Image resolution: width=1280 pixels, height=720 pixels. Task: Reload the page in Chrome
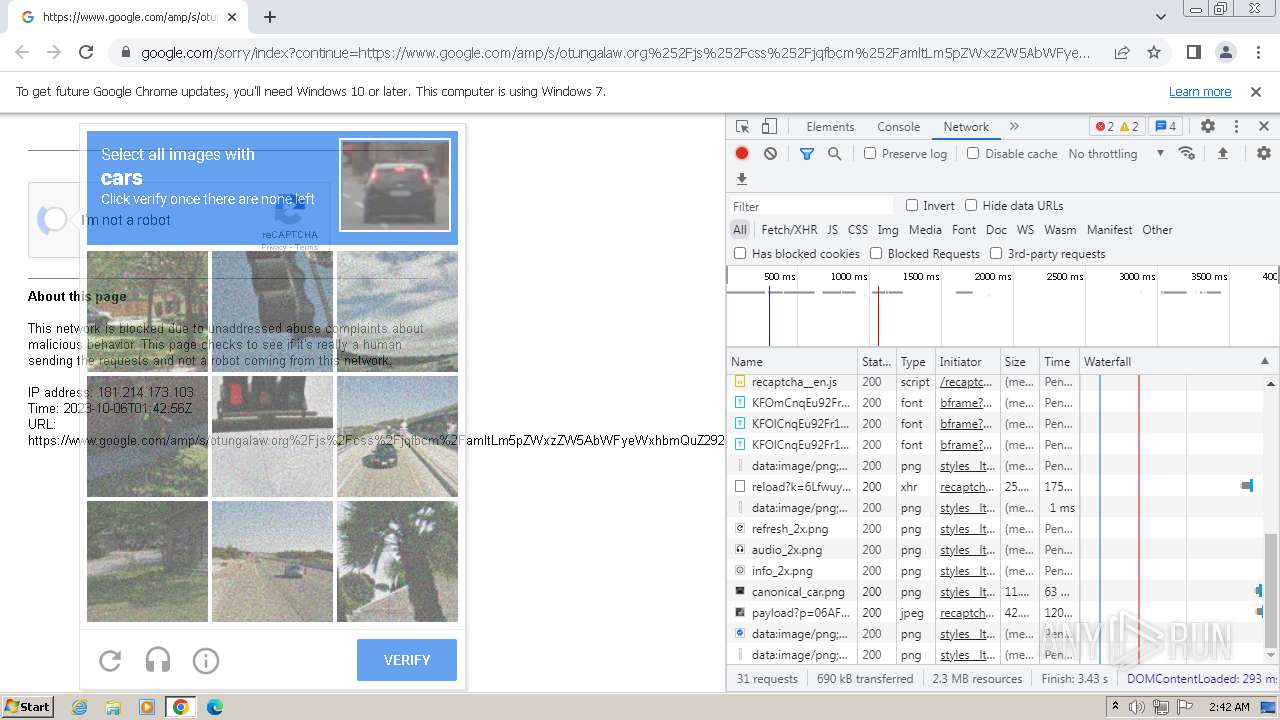point(86,52)
